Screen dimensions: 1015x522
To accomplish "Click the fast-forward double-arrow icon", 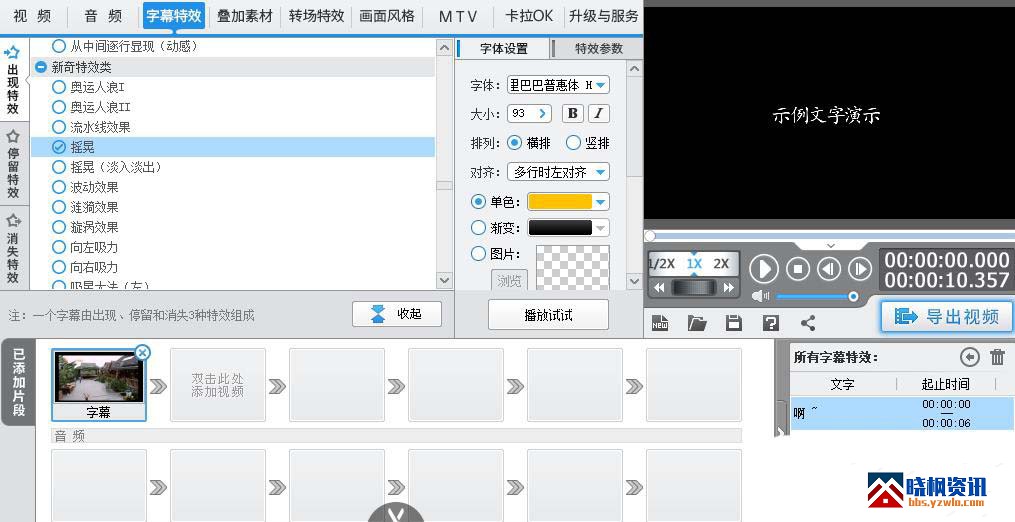I will pyautogui.click(x=729, y=288).
